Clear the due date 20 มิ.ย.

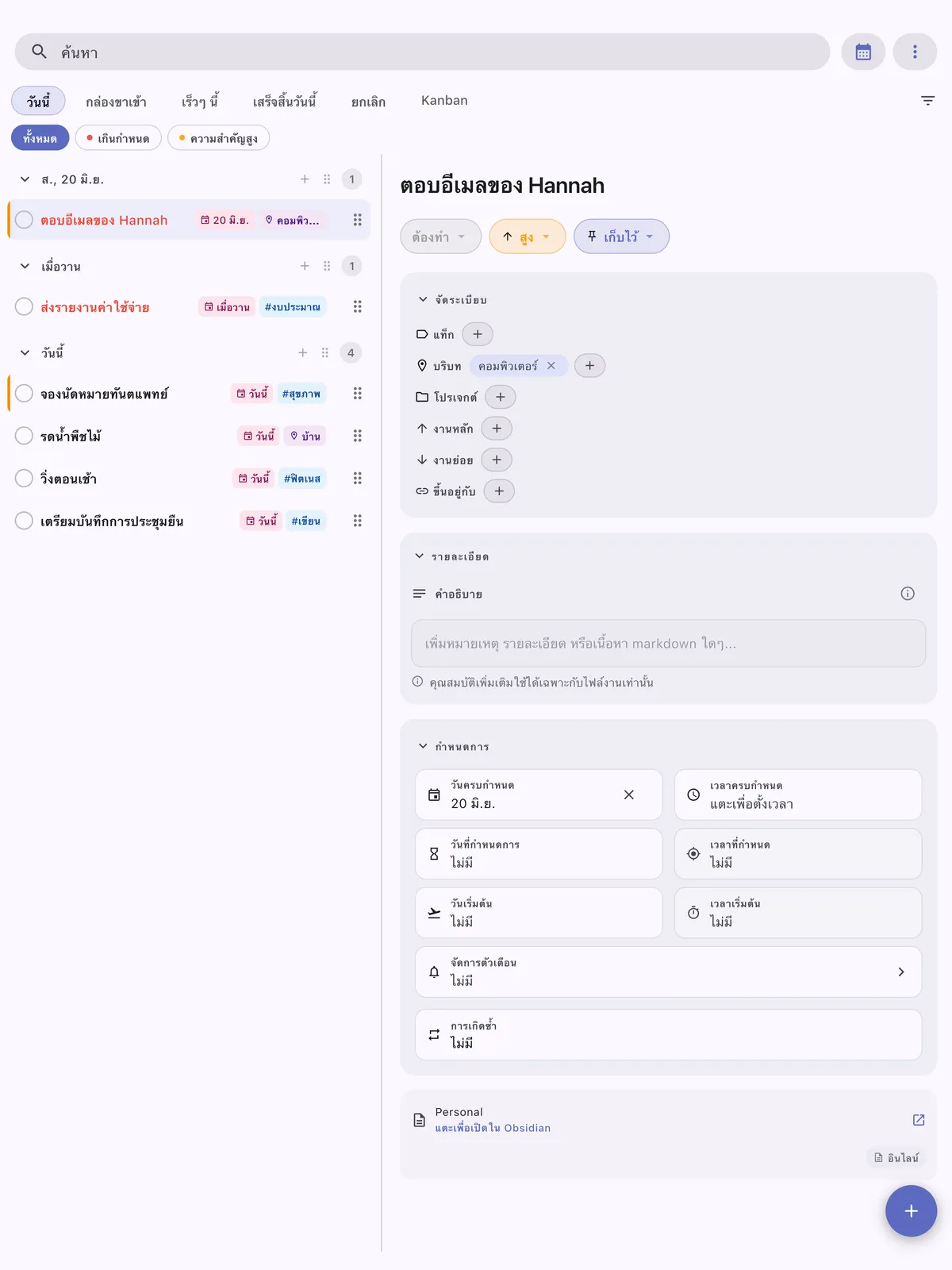tap(628, 795)
